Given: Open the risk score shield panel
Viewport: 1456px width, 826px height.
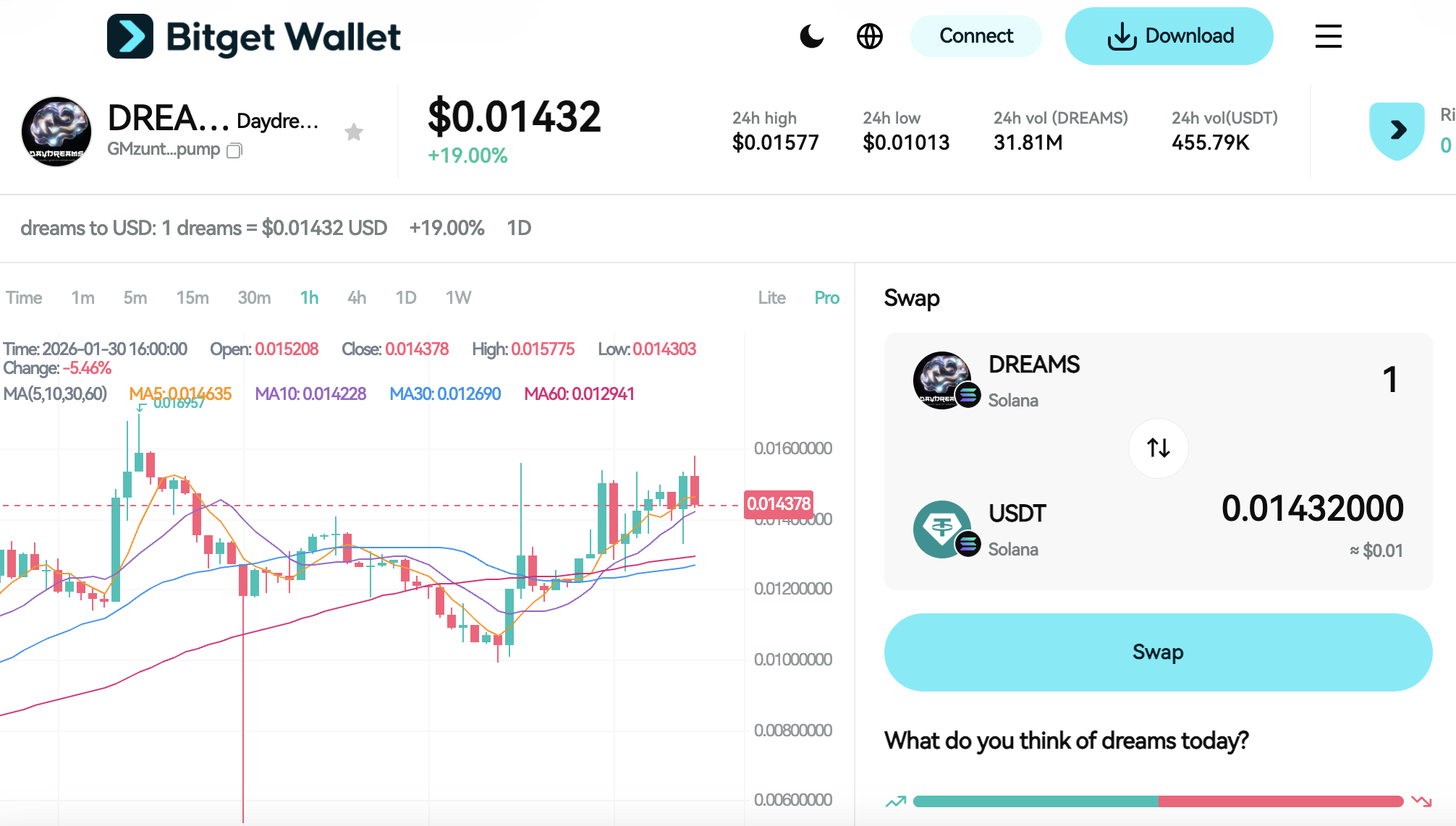Looking at the screenshot, I should pyautogui.click(x=1396, y=130).
